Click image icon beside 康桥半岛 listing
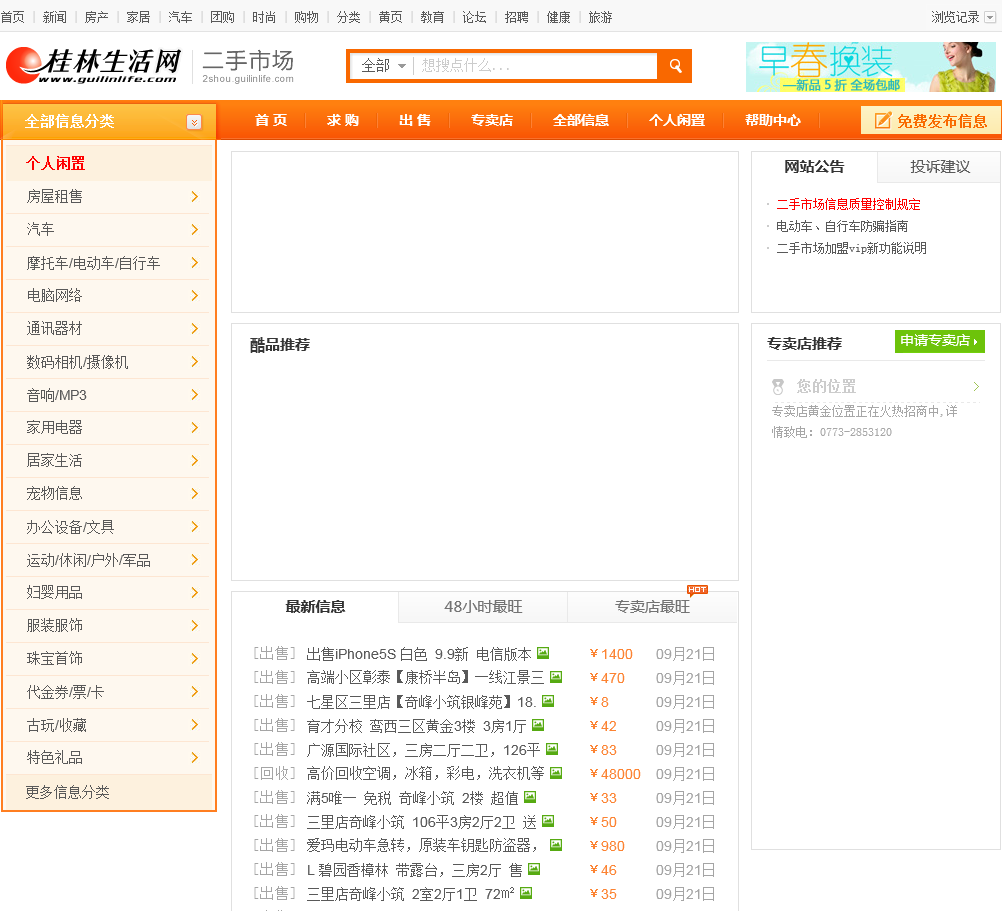This screenshot has height=911, width=1002. pos(556,677)
